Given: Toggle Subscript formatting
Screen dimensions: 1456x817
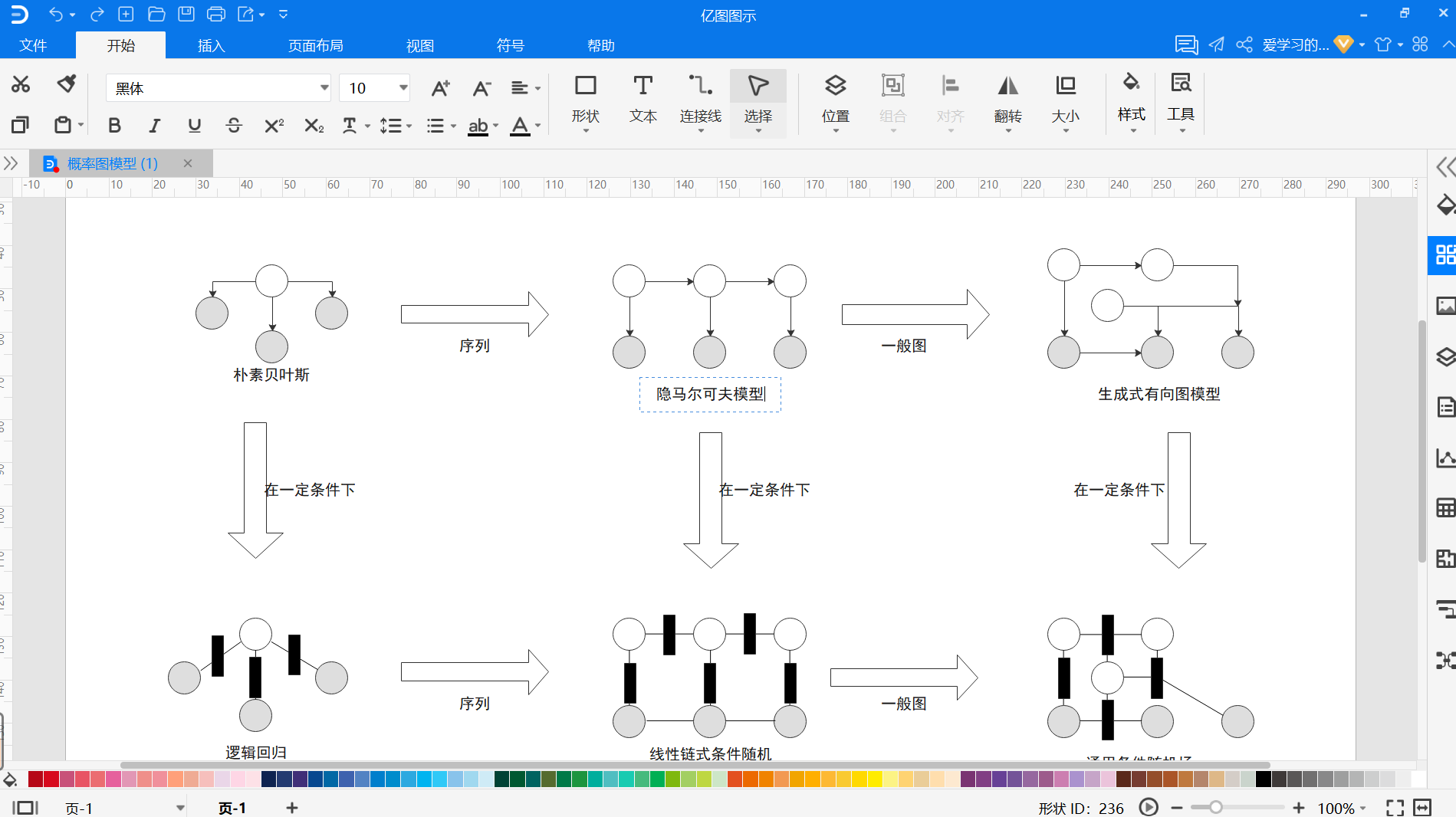Looking at the screenshot, I should 314,125.
